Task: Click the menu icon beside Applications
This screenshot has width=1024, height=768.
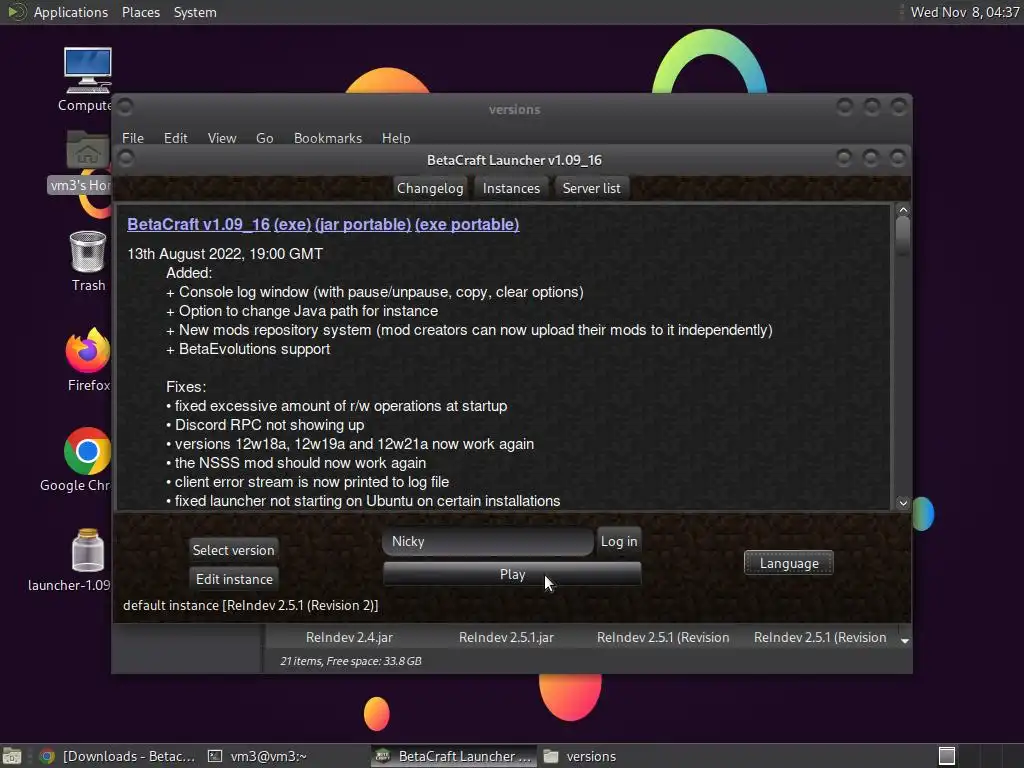Action: [16, 12]
